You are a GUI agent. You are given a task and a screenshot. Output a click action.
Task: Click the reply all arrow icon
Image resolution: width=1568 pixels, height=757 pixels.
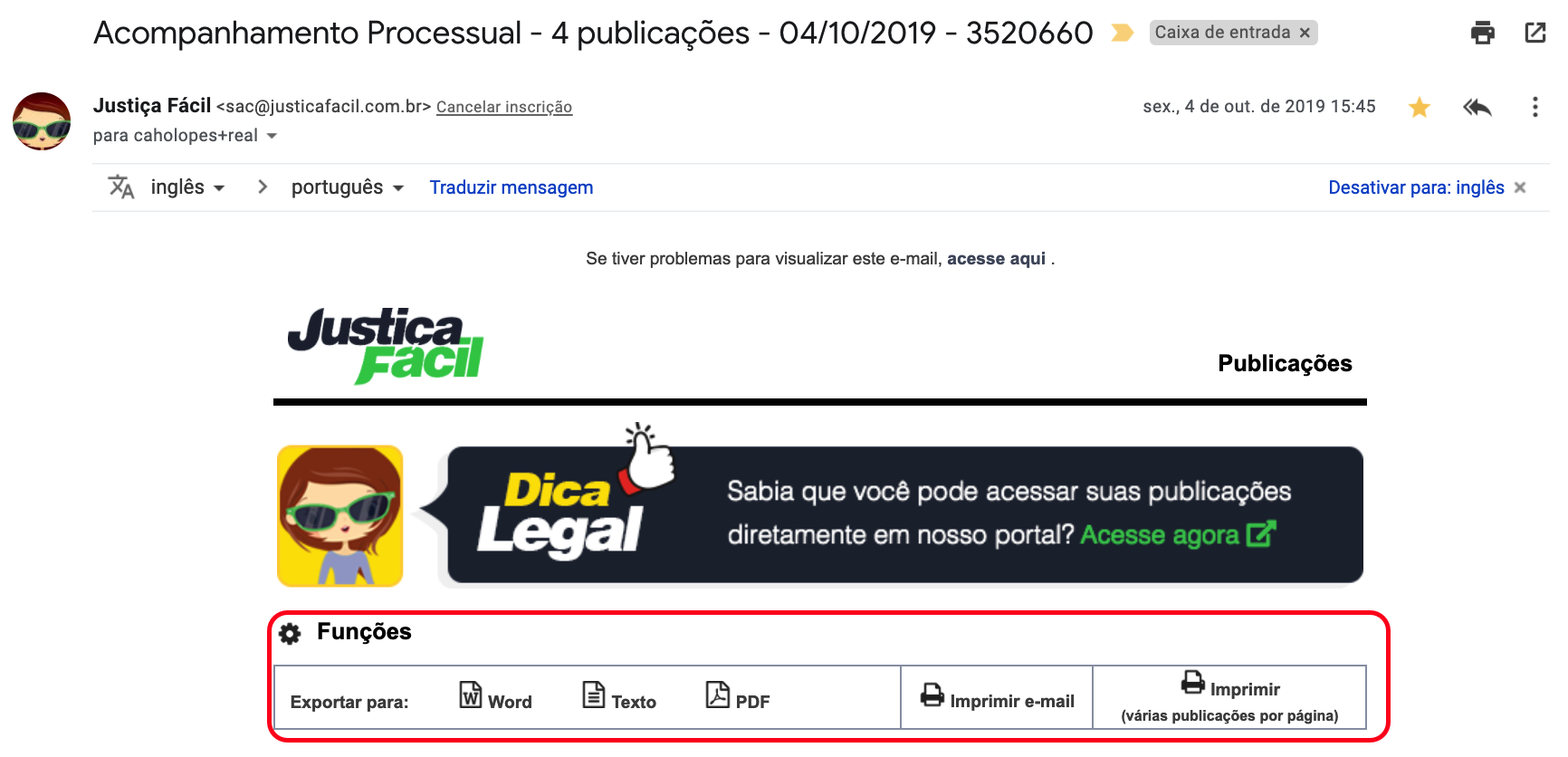click(1477, 108)
